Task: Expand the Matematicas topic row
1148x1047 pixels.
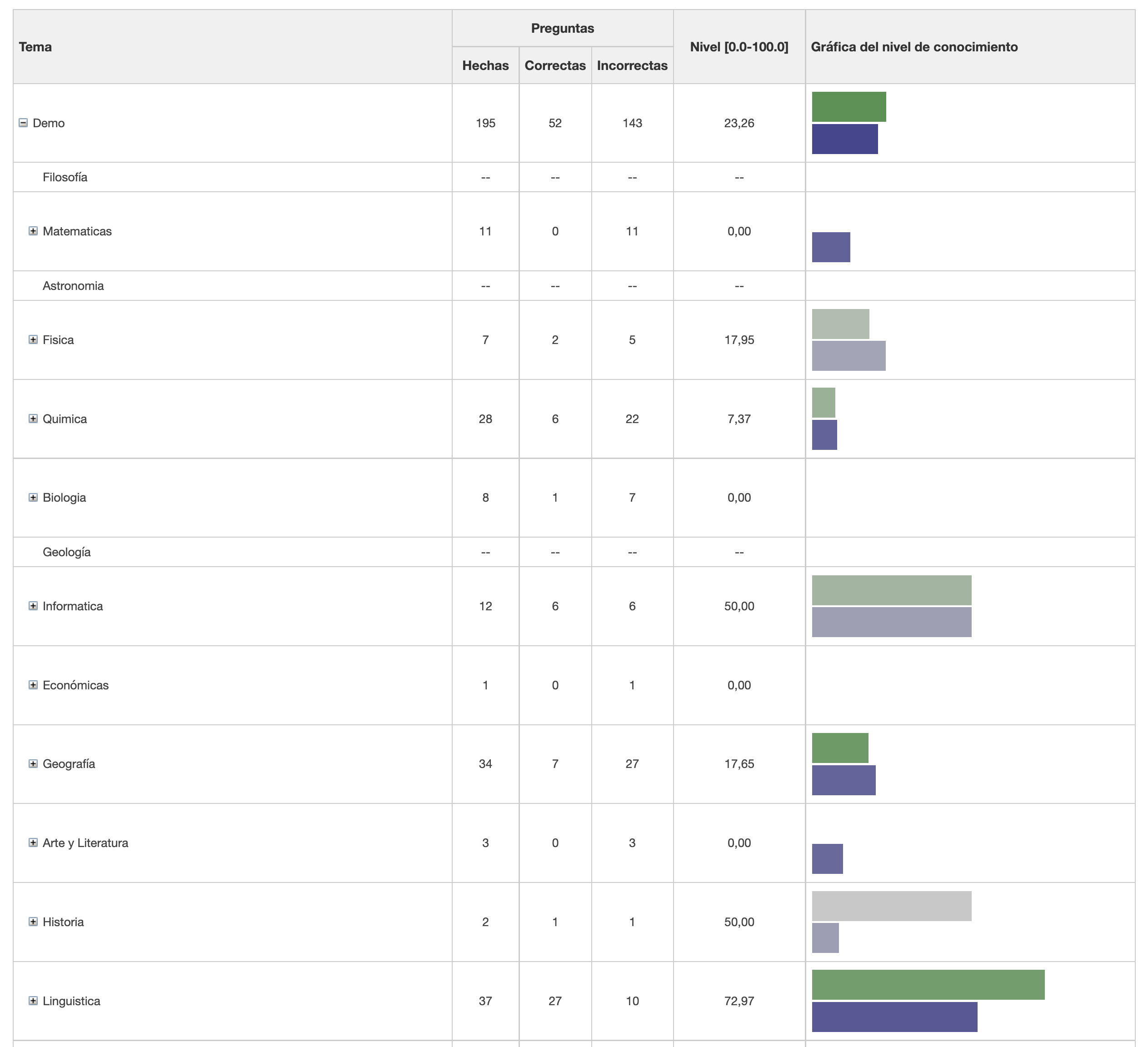Action: [x=33, y=231]
